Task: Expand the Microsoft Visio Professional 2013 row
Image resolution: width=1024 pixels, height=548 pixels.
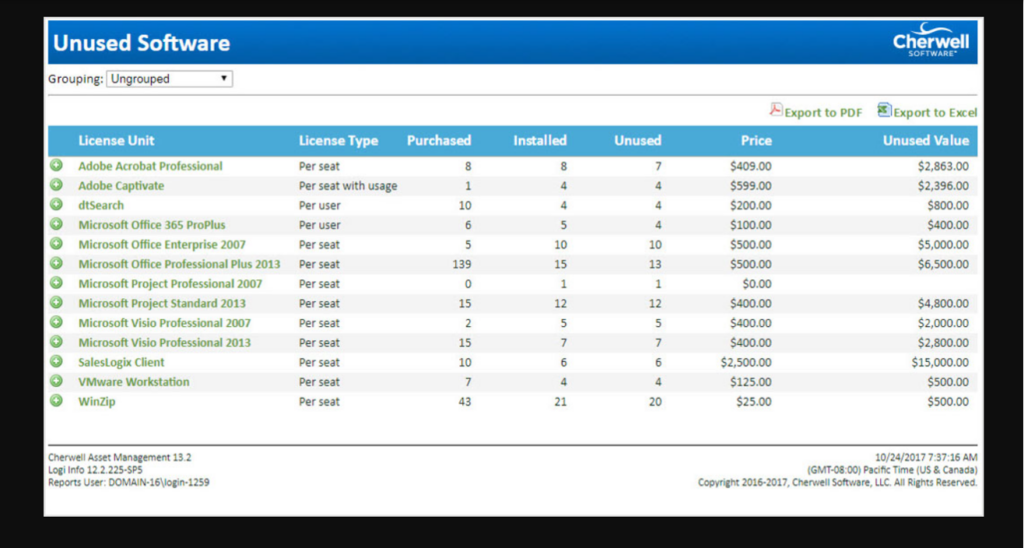Action: 56,342
